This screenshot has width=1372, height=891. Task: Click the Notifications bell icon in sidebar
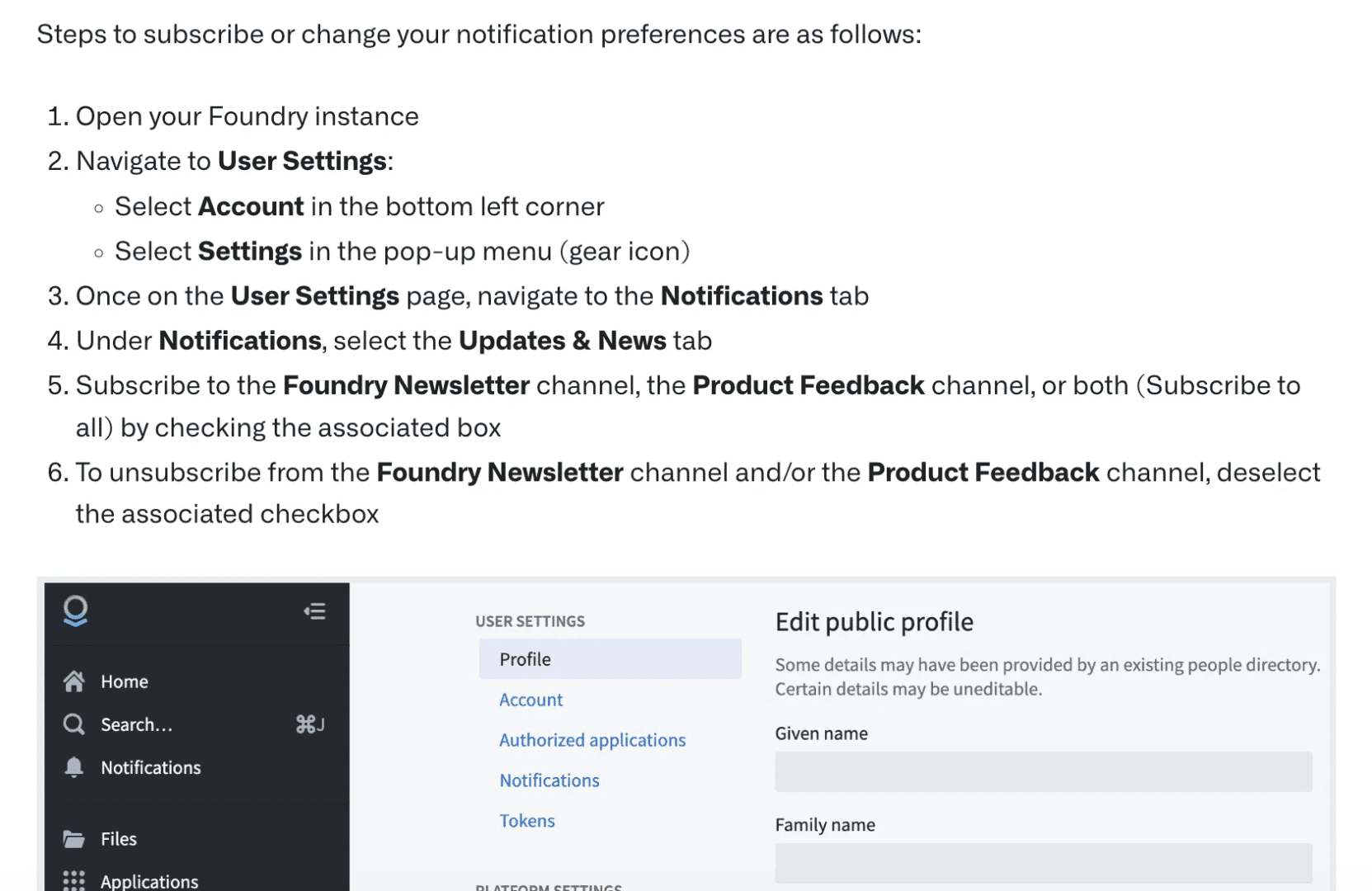tap(73, 767)
